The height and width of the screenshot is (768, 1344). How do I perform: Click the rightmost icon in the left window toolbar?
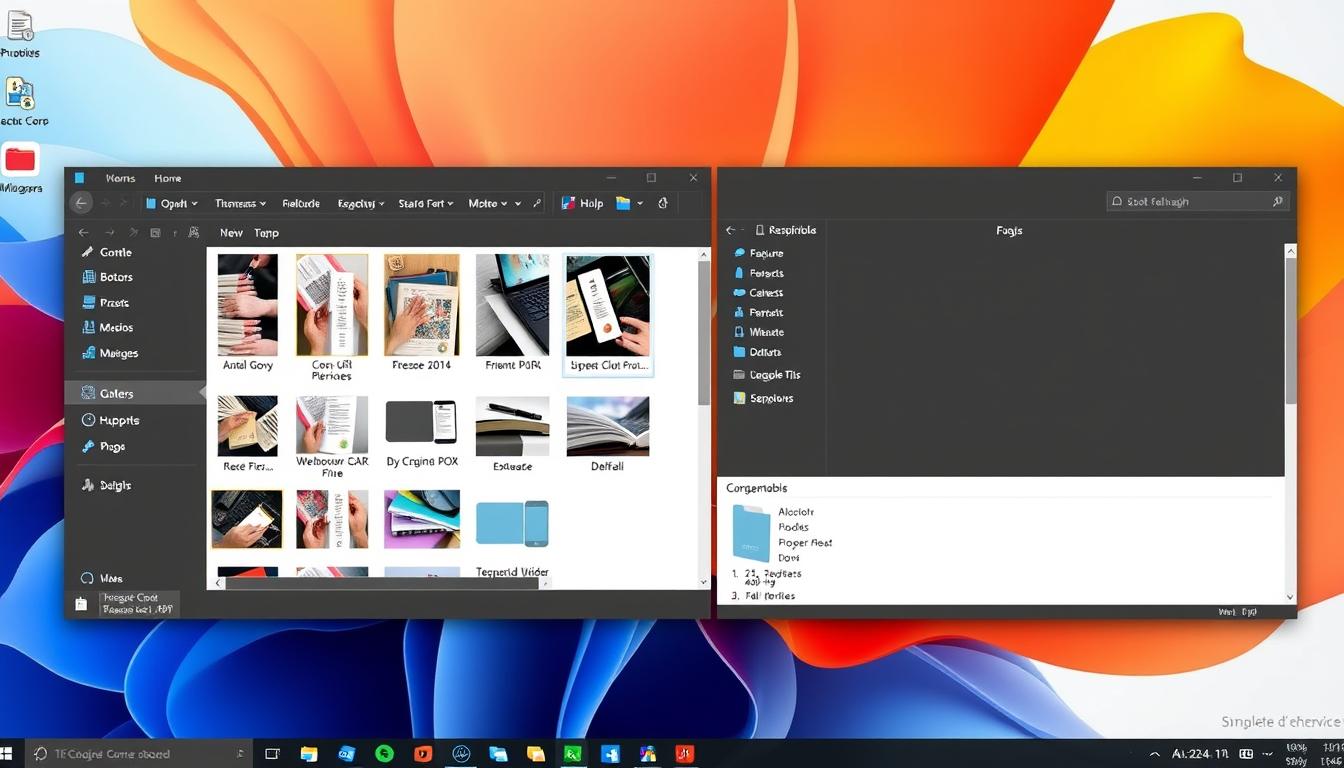click(662, 203)
